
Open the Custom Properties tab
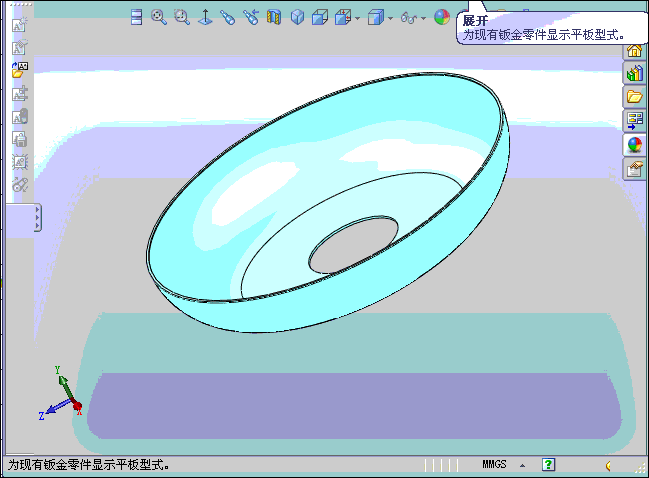coord(634,169)
